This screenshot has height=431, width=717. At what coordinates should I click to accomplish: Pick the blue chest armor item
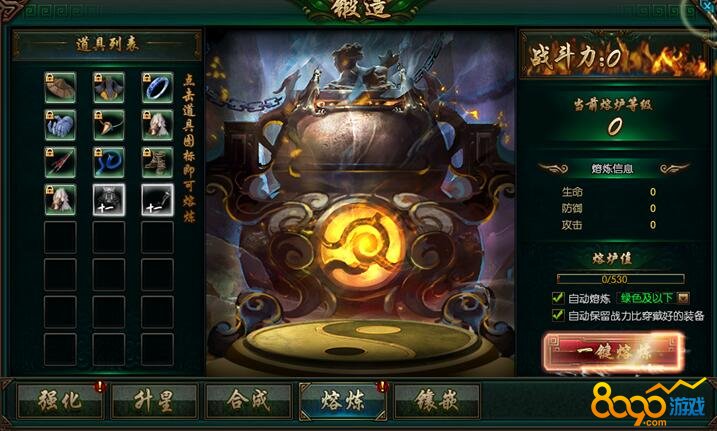109,87
